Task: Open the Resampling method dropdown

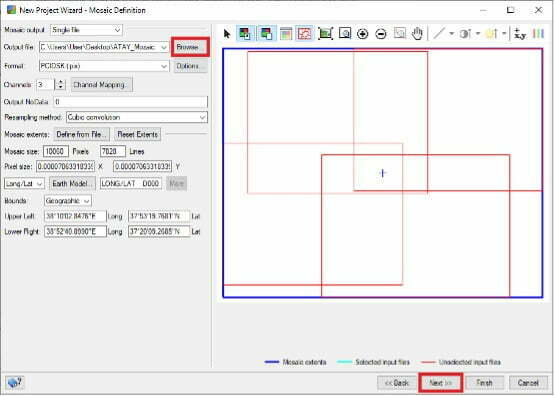Action: tap(137, 117)
